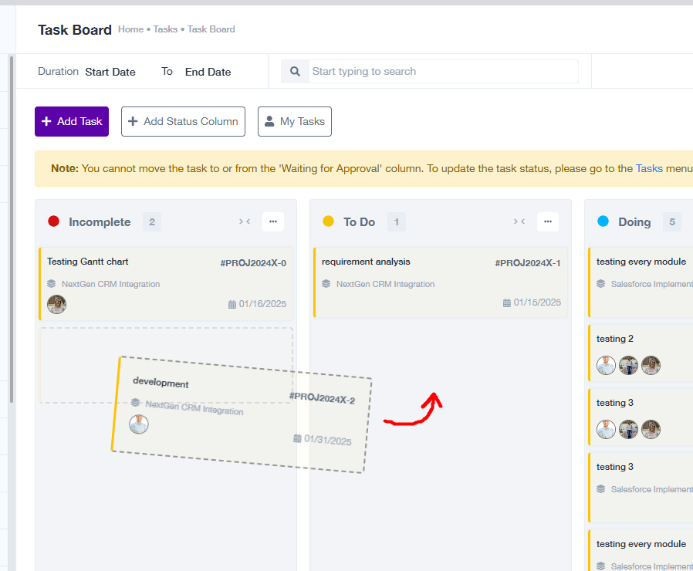
Task: Click the project stack icon on Testing Gantt chart
Action: click(51, 284)
